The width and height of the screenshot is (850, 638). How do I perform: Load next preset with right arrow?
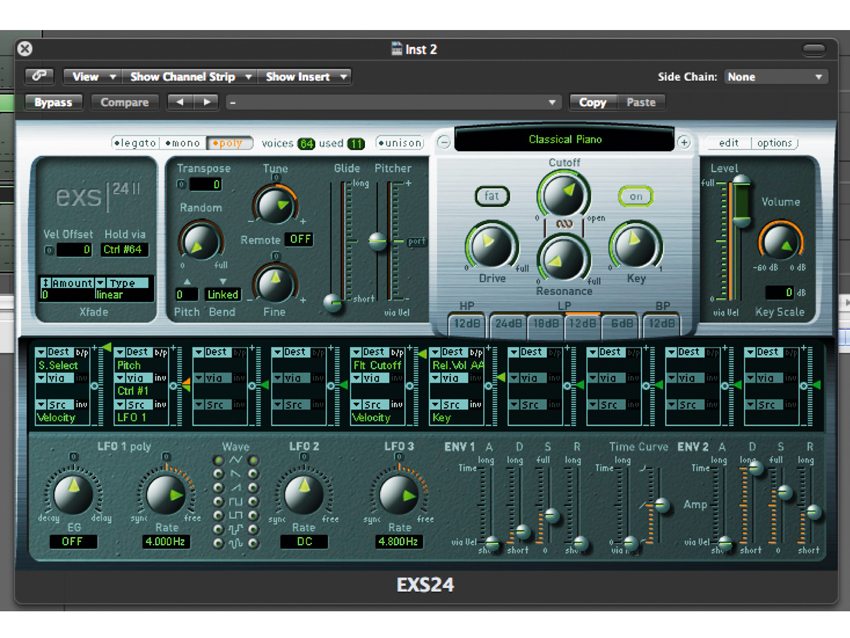click(x=207, y=102)
